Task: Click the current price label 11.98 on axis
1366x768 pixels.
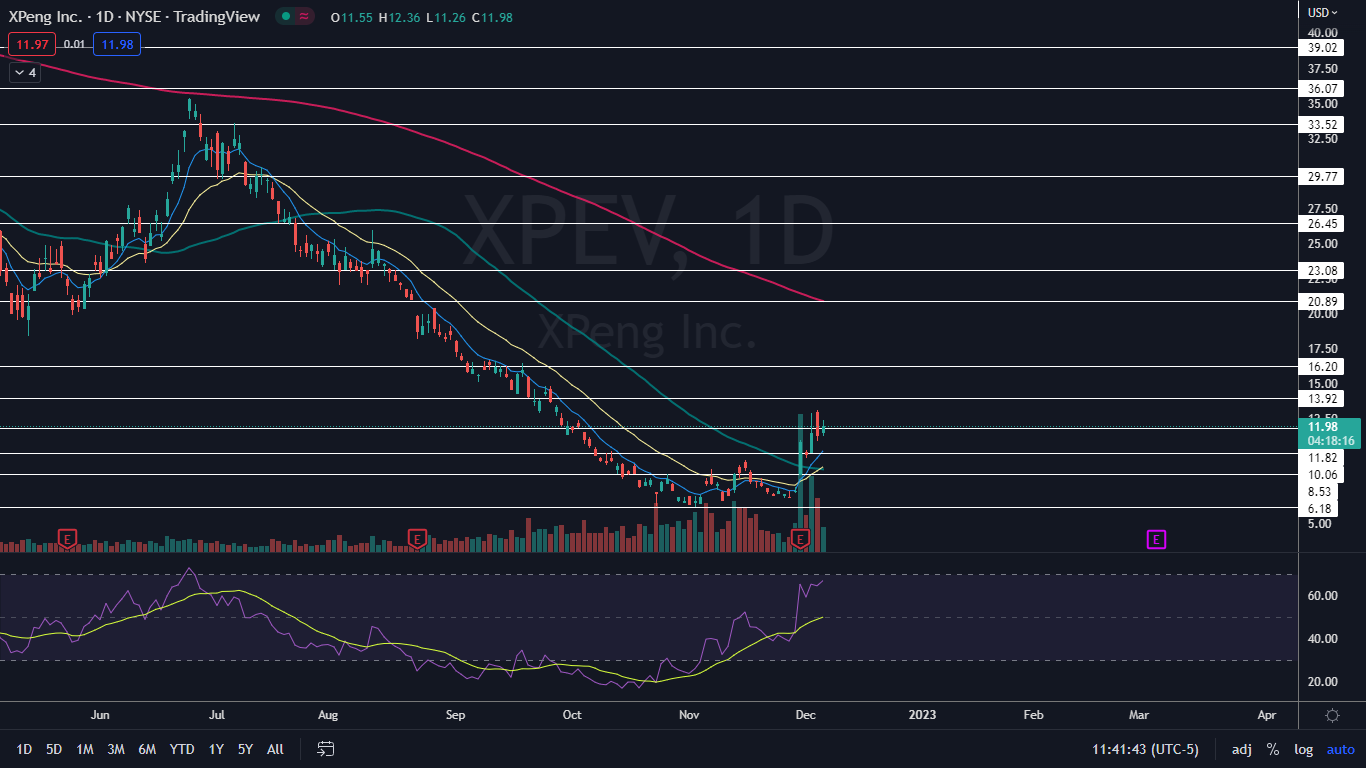Action: 1329,426
